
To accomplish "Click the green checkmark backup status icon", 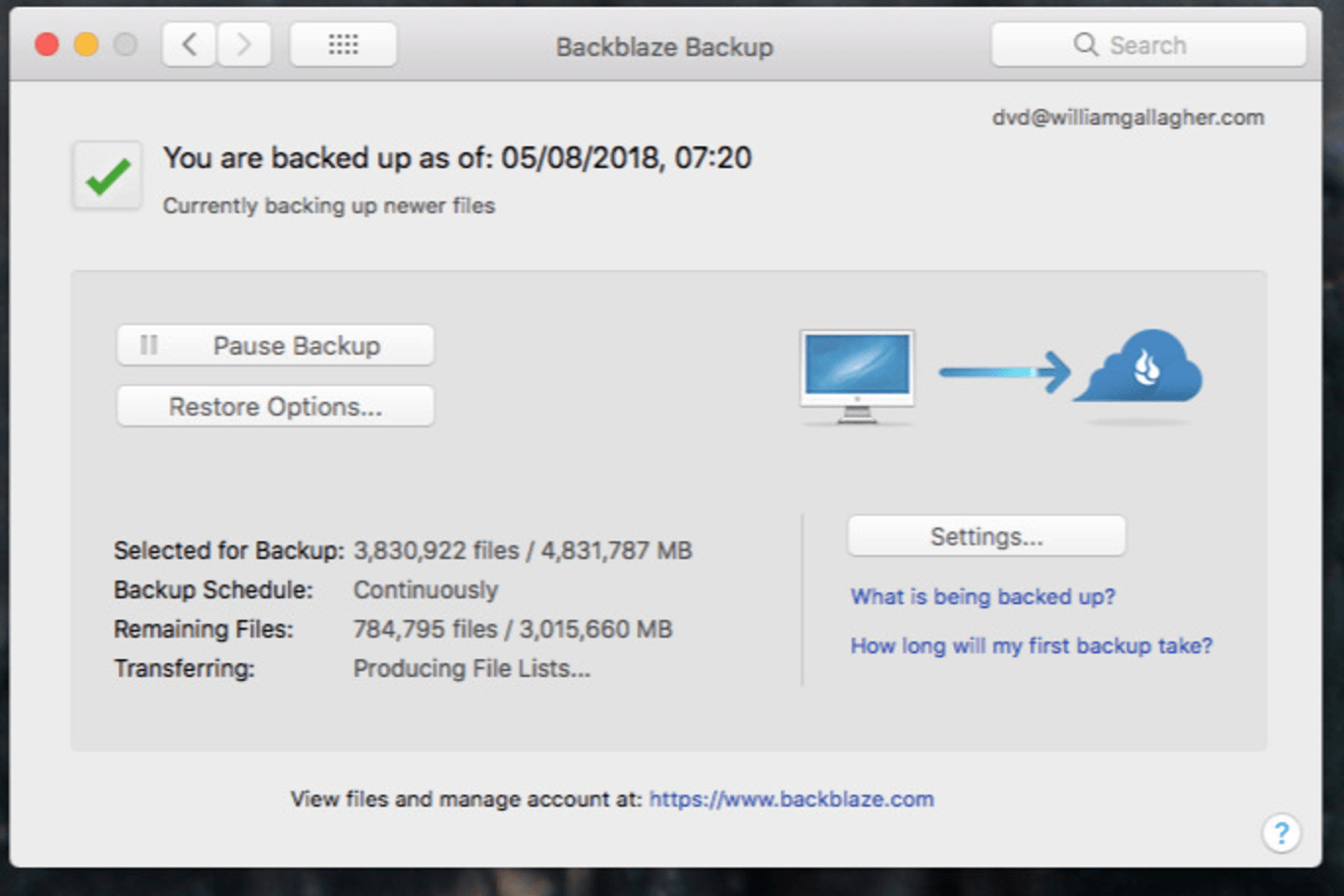I will click(x=107, y=177).
